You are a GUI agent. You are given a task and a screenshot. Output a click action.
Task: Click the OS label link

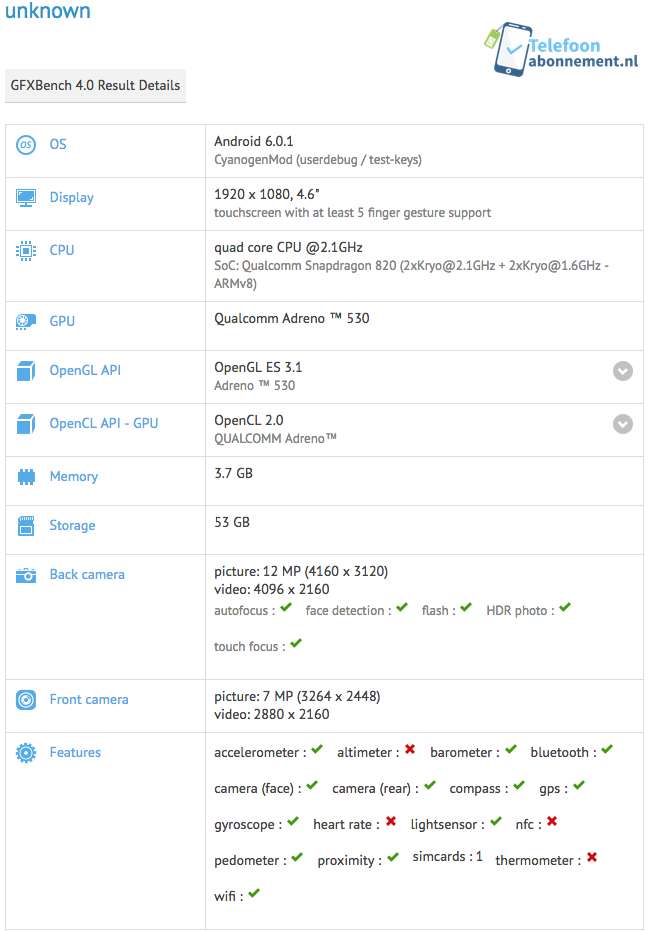pyautogui.click(x=58, y=144)
